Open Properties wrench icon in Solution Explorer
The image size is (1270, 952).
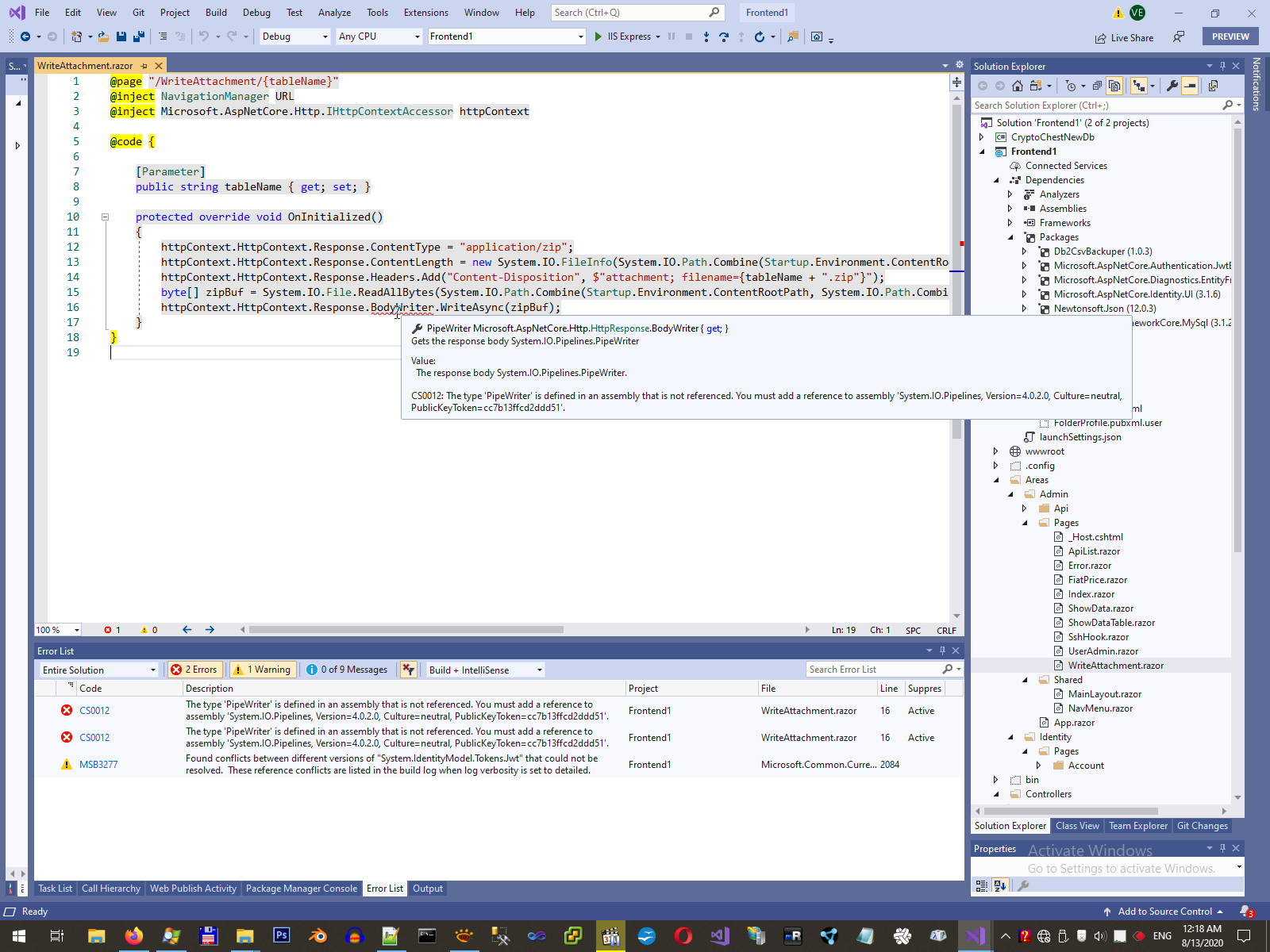click(1172, 86)
